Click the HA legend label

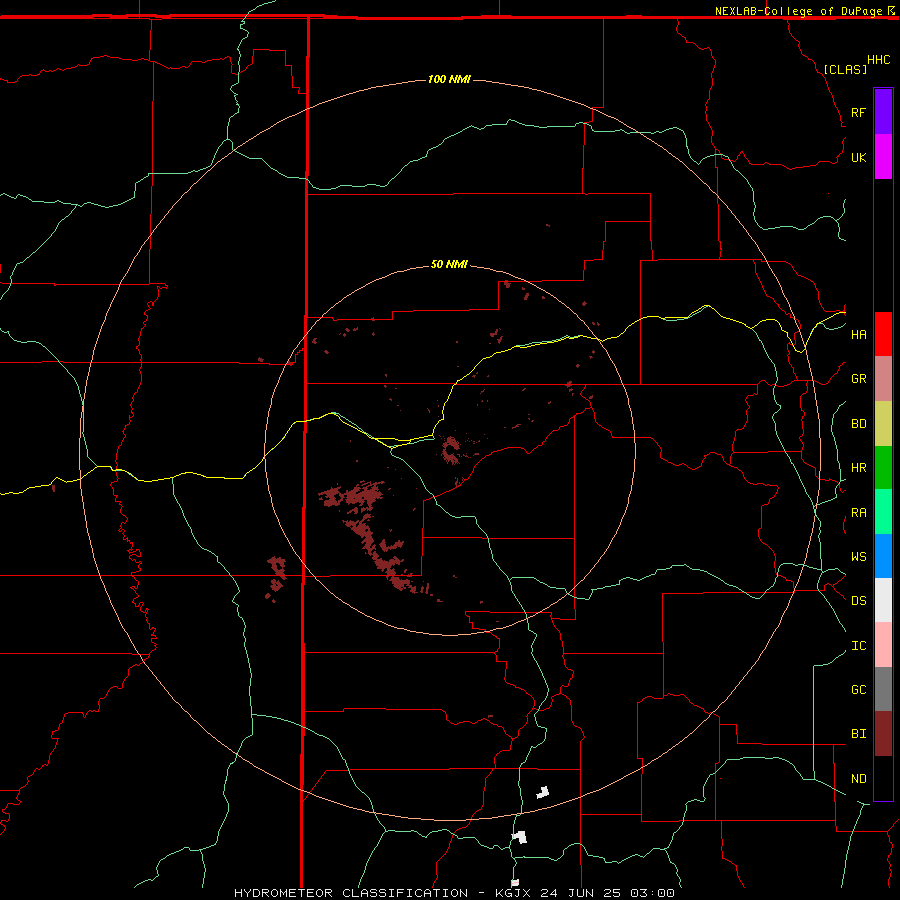coord(858,335)
